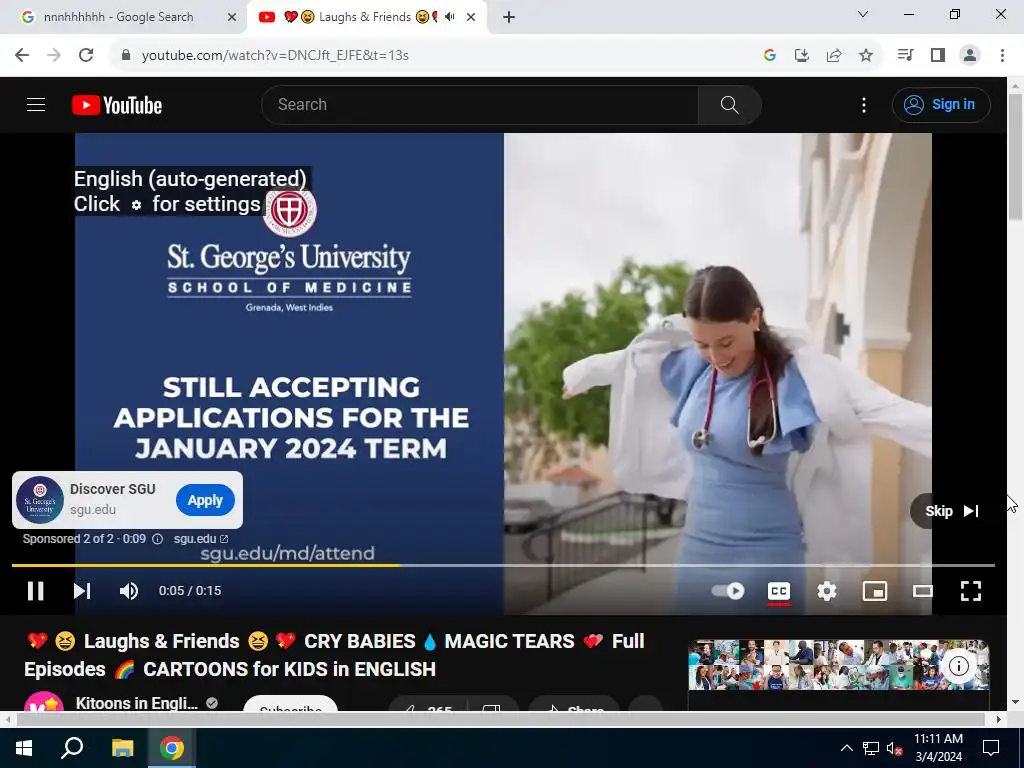The image size is (1024, 768).
Task: Click Chrome icon in taskbar
Action: pyautogui.click(x=172, y=748)
